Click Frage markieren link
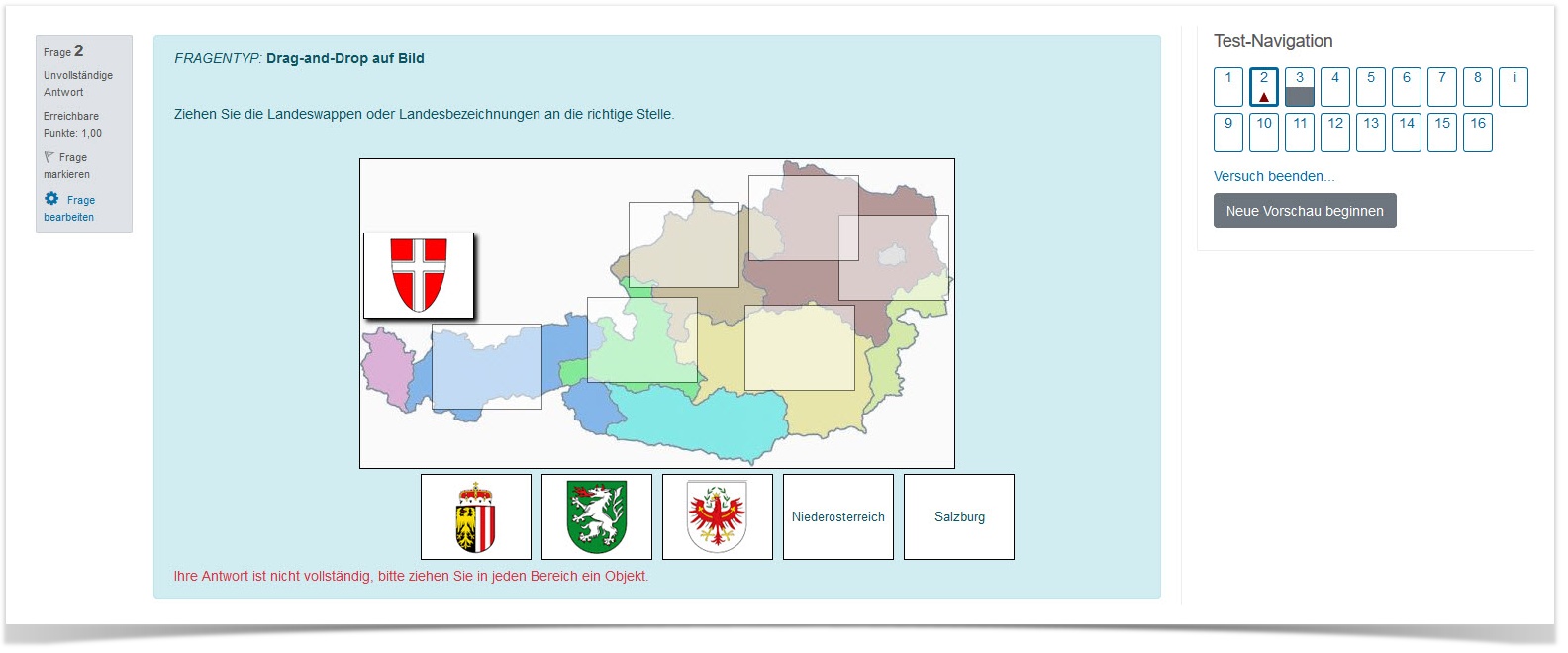The image size is (1568, 653). tap(66, 165)
